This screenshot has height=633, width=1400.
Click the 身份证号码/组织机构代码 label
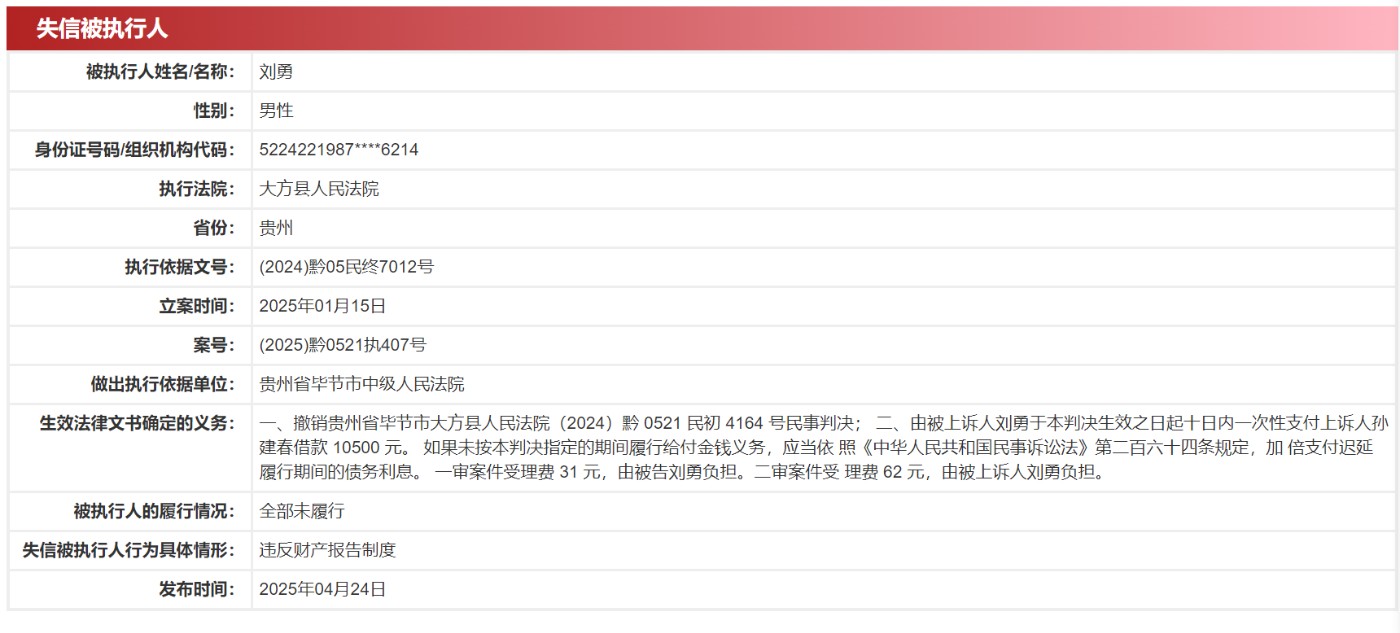[135, 150]
